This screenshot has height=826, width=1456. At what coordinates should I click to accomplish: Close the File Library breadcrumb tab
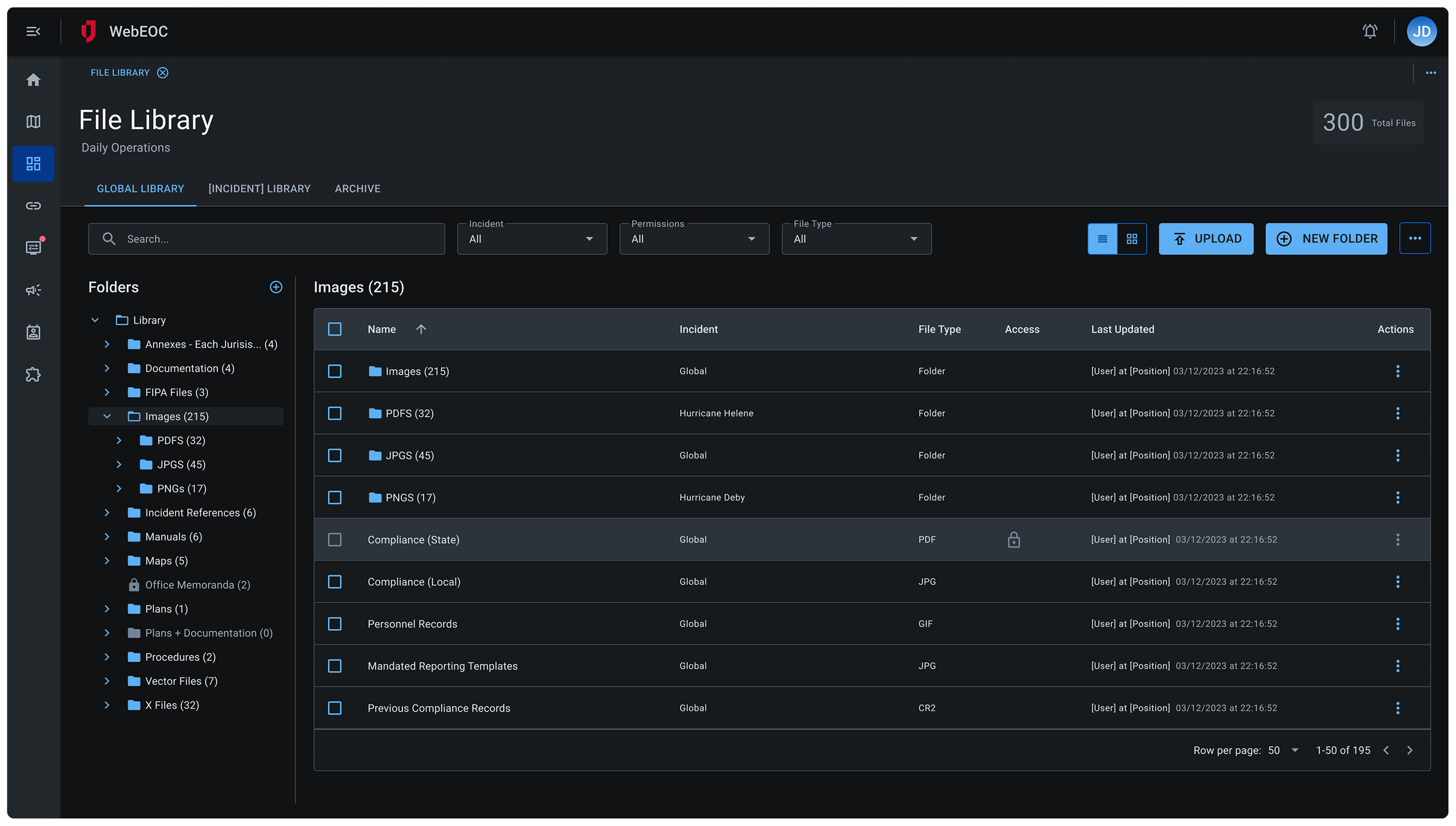(163, 72)
